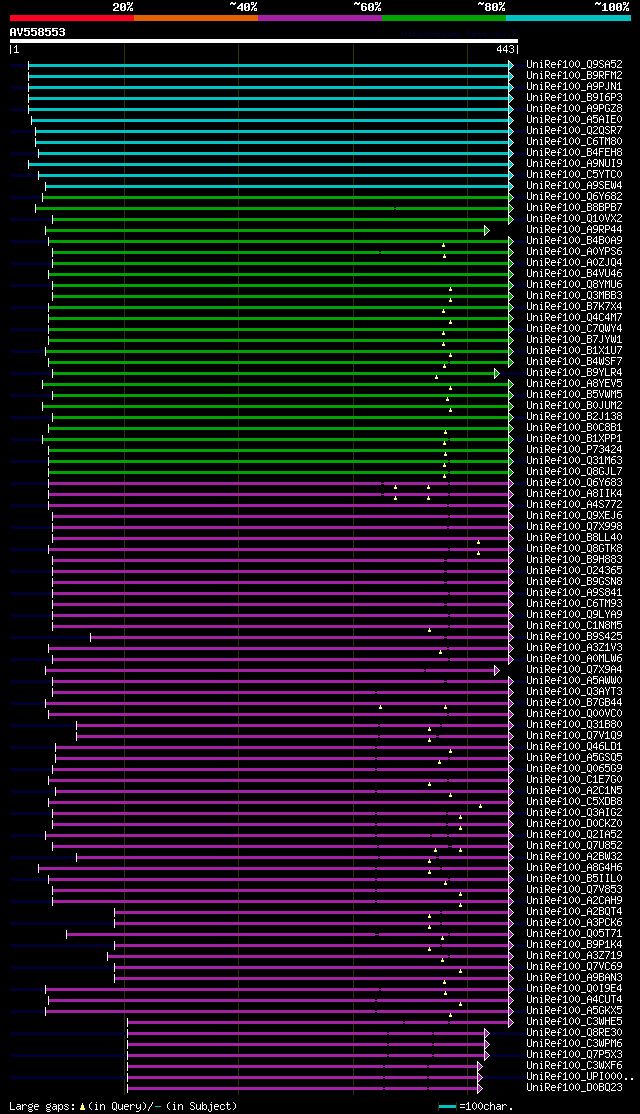This screenshot has height=1114, width=640.
Task: Click the UniRef100_B9S425 label
Action: pos(574,637)
